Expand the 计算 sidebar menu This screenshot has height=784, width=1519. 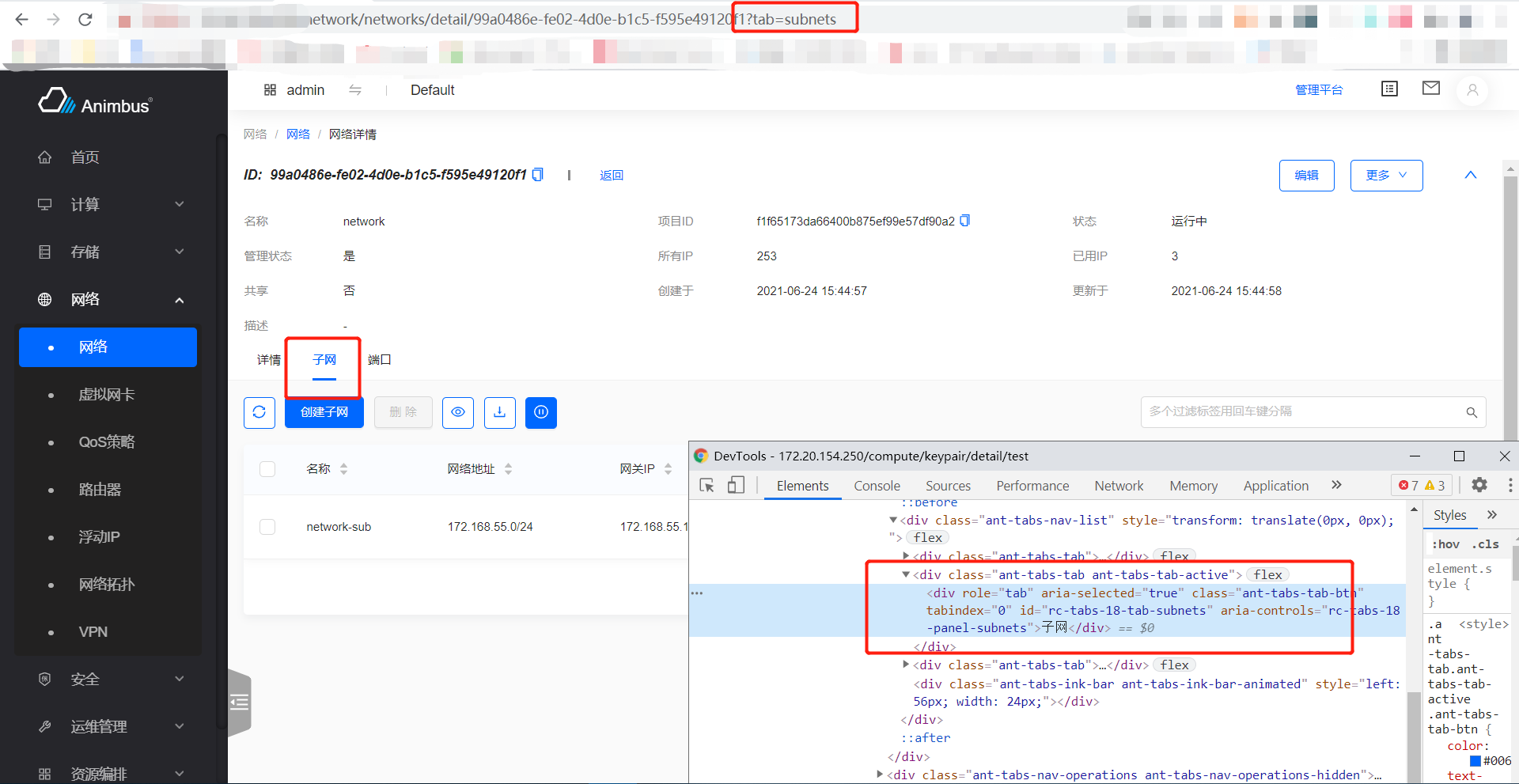(111, 204)
